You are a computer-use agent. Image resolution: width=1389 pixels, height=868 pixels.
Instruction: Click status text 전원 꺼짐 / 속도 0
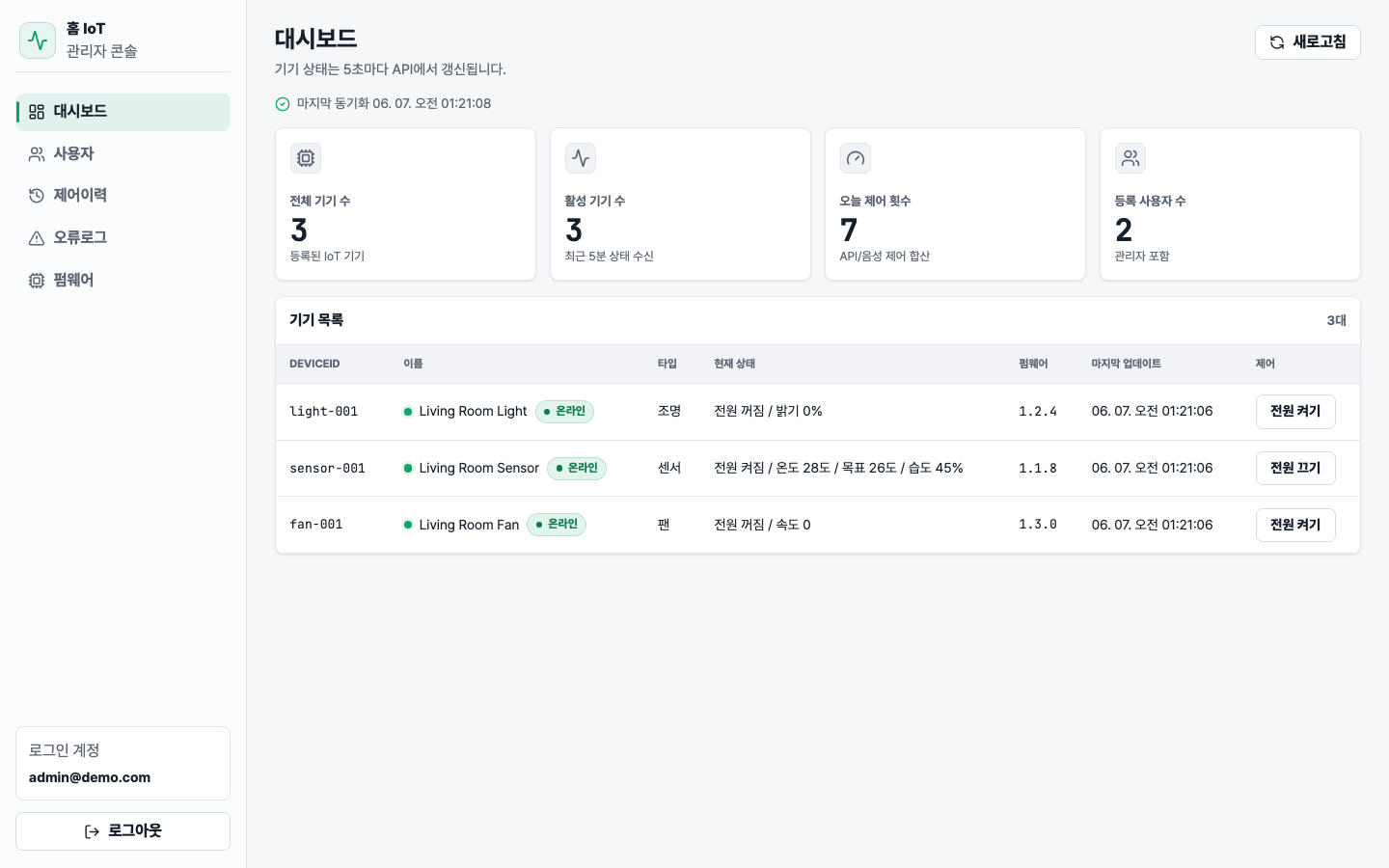coord(762,525)
